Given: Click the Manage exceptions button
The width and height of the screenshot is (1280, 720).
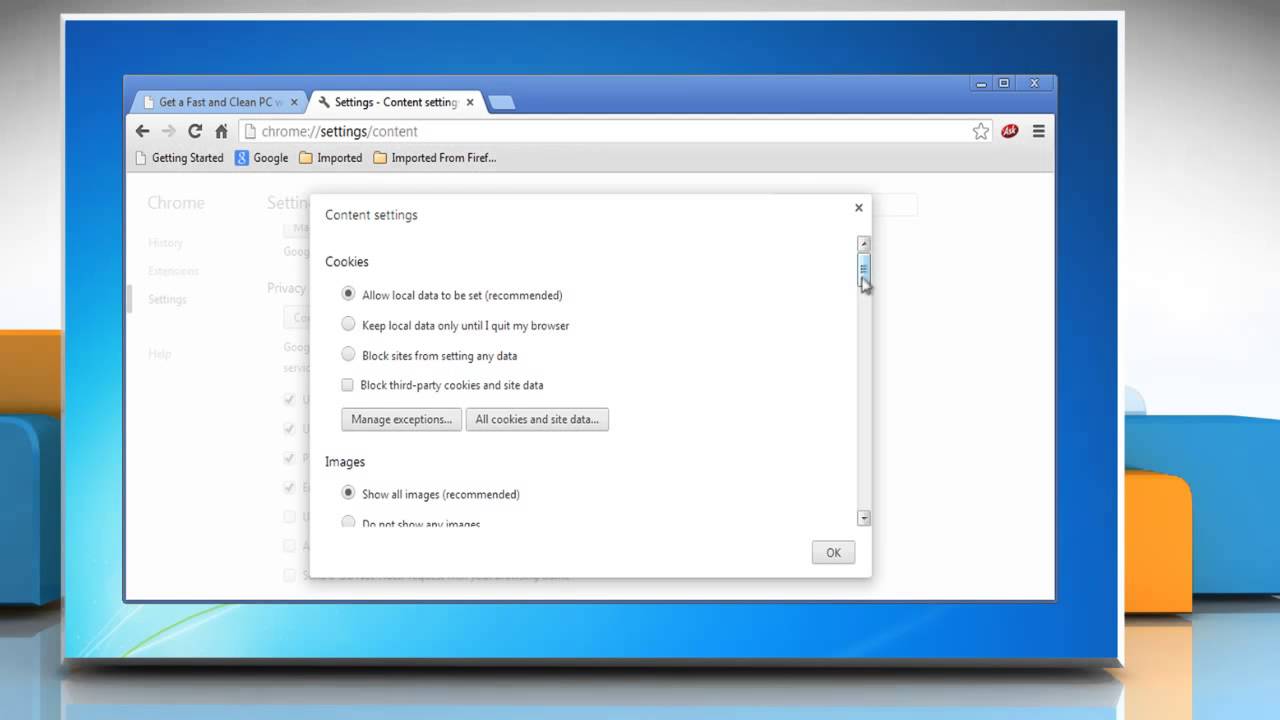Looking at the screenshot, I should [x=401, y=419].
